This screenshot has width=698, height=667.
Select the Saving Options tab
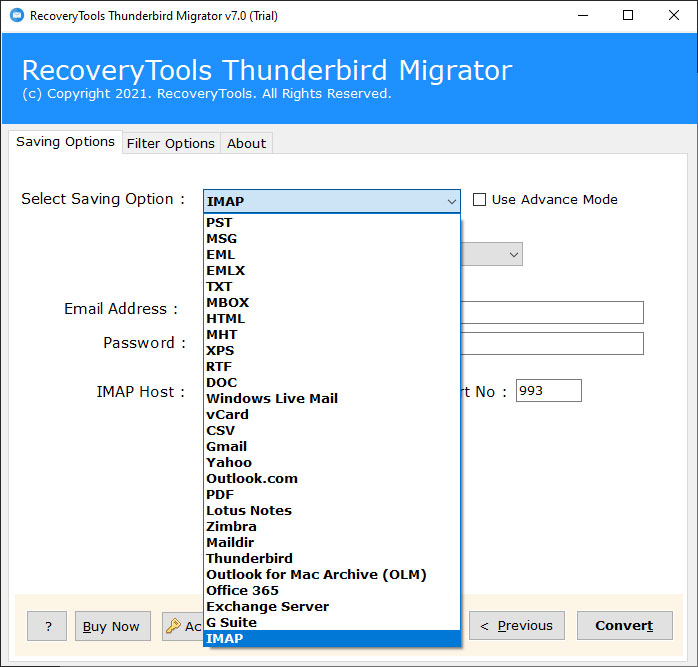[x=65, y=142]
